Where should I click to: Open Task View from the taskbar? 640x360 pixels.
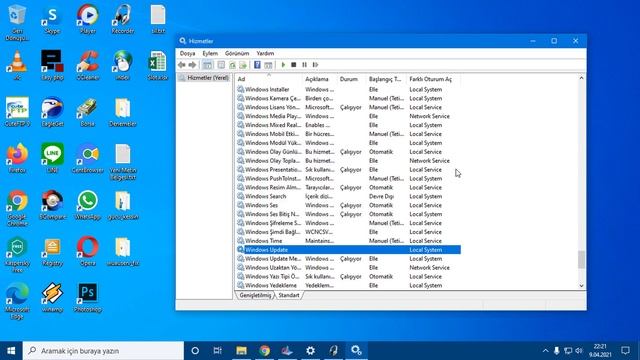(218, 351)
